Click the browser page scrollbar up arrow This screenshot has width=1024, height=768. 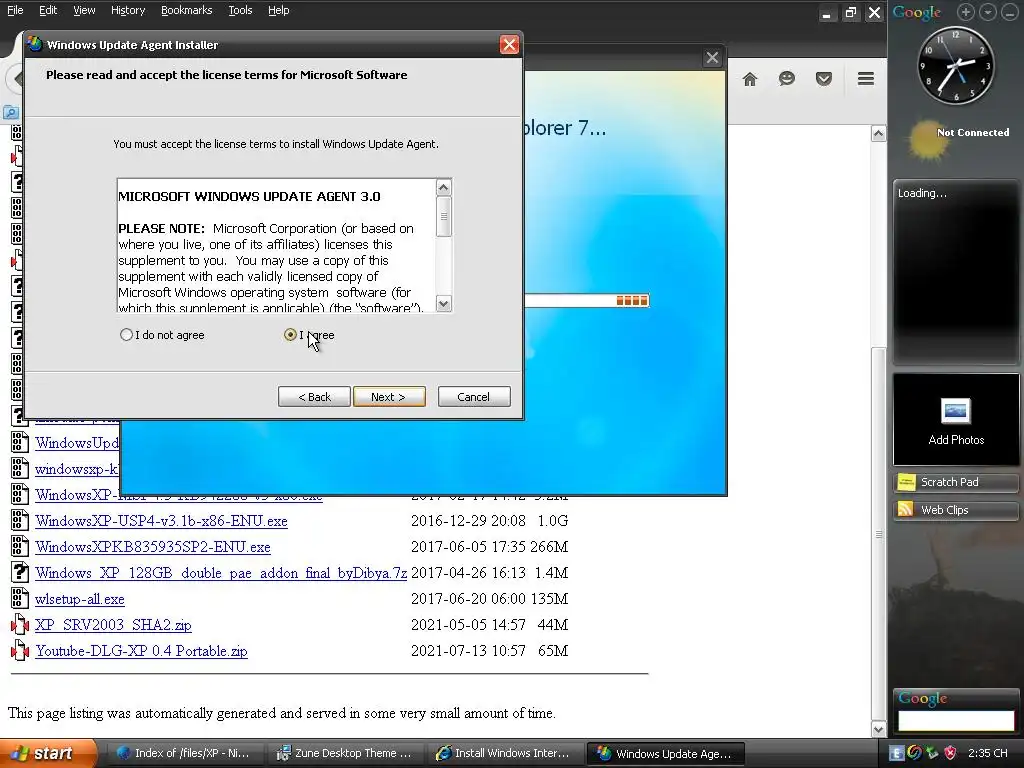point(878,133)
